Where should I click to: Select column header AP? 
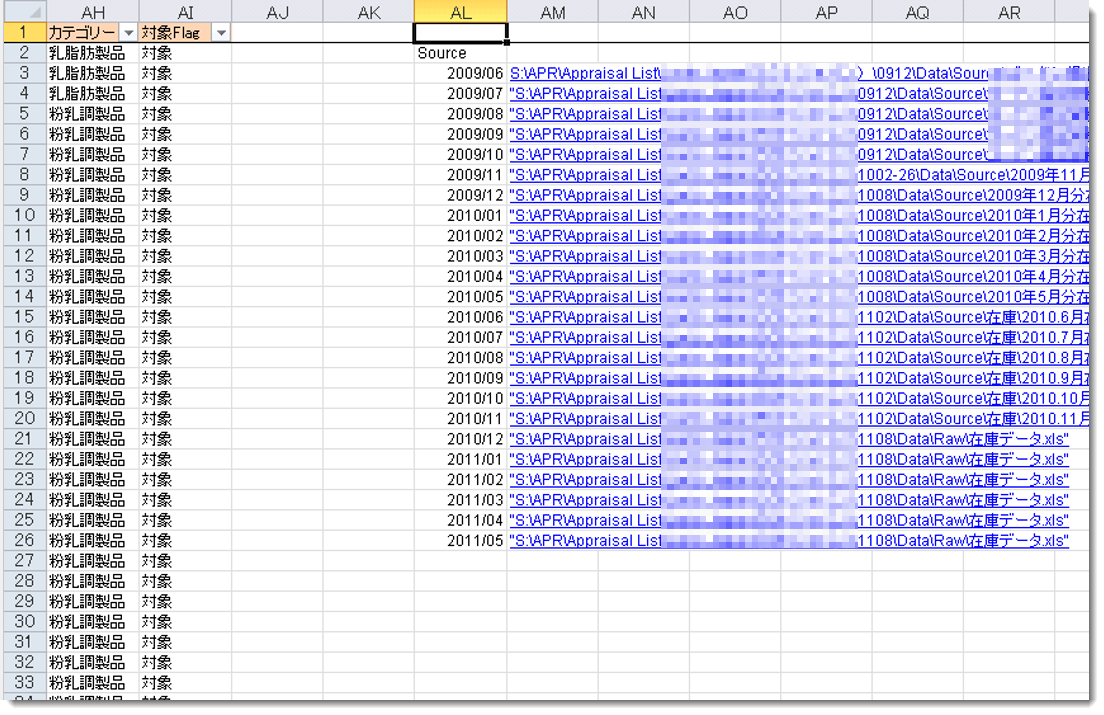coord(827,13)
